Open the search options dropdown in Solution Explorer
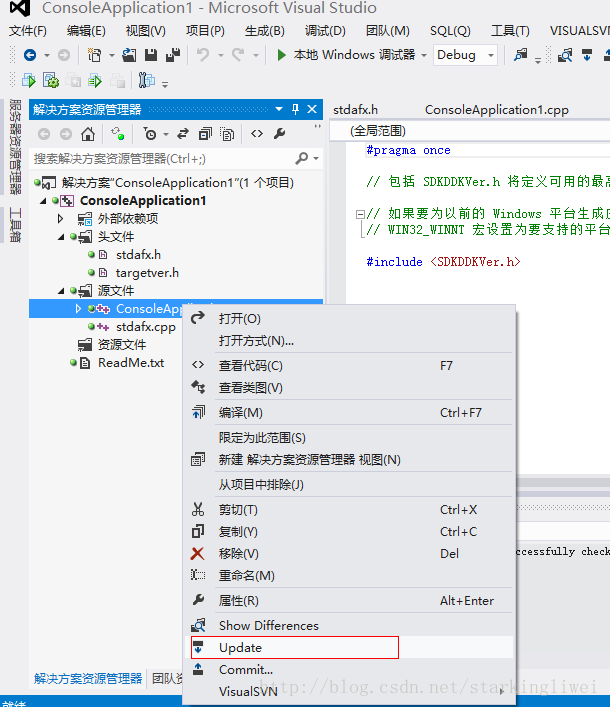The height and width of the screenshot is (707, 610). [x=316, y=159]
